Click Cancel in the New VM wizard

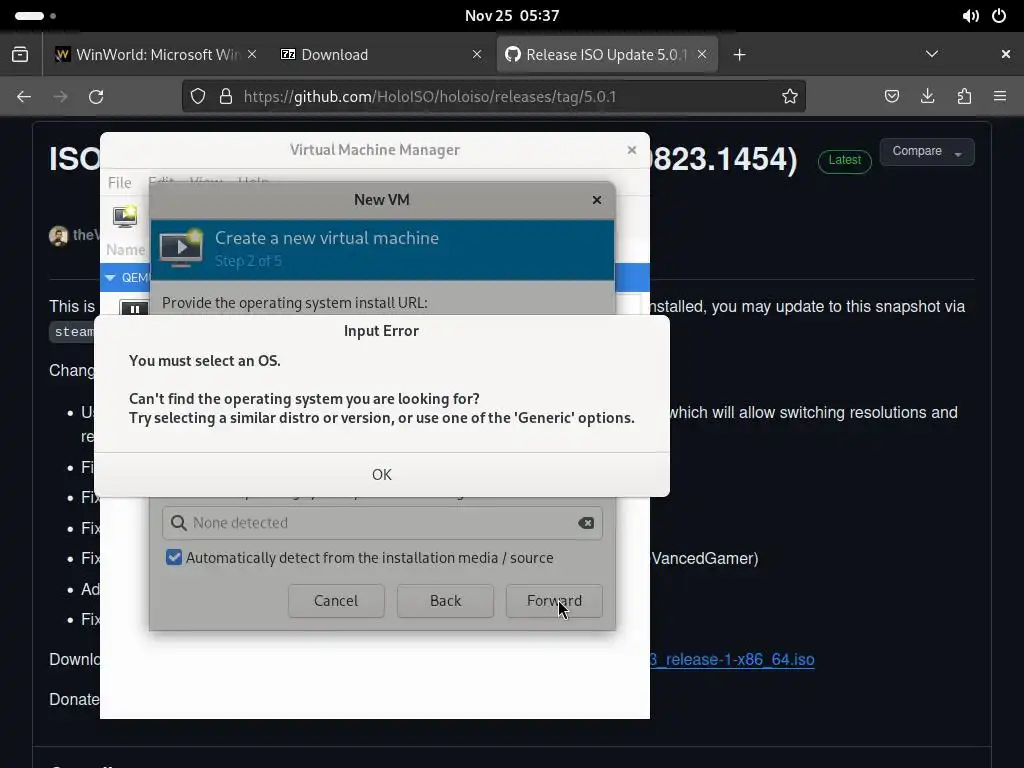[x=336, y=601]
